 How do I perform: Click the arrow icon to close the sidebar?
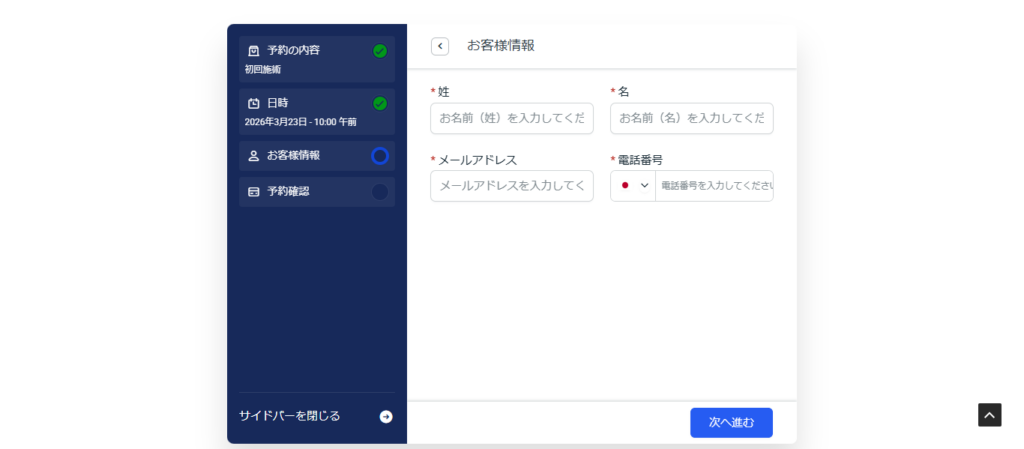[386, 417]
